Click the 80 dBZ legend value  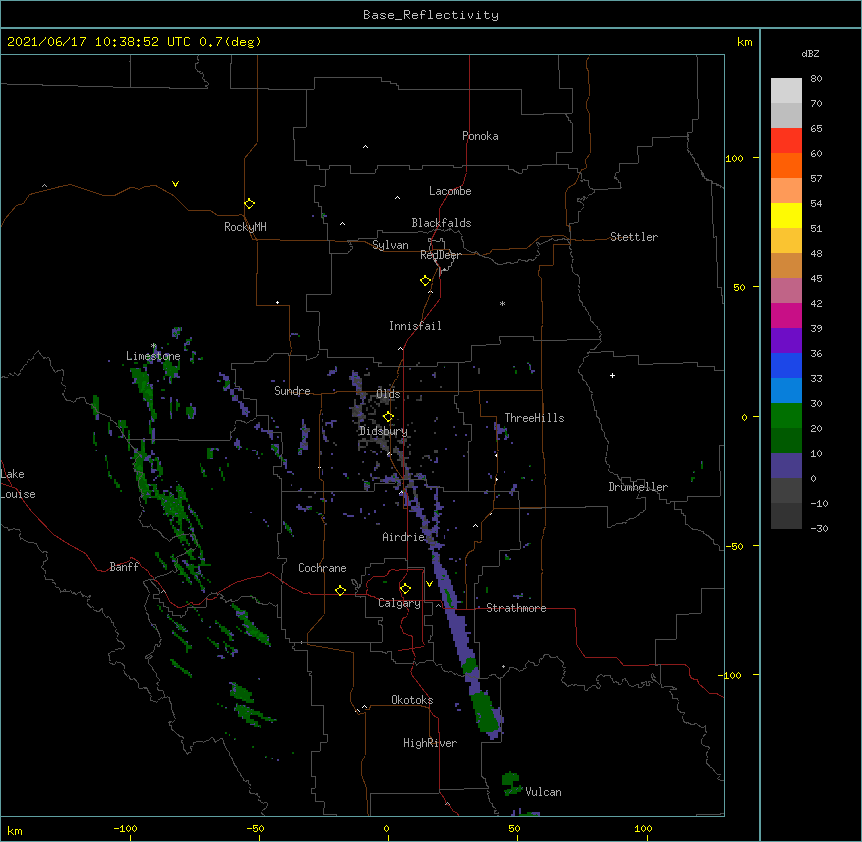click(816, 79)
